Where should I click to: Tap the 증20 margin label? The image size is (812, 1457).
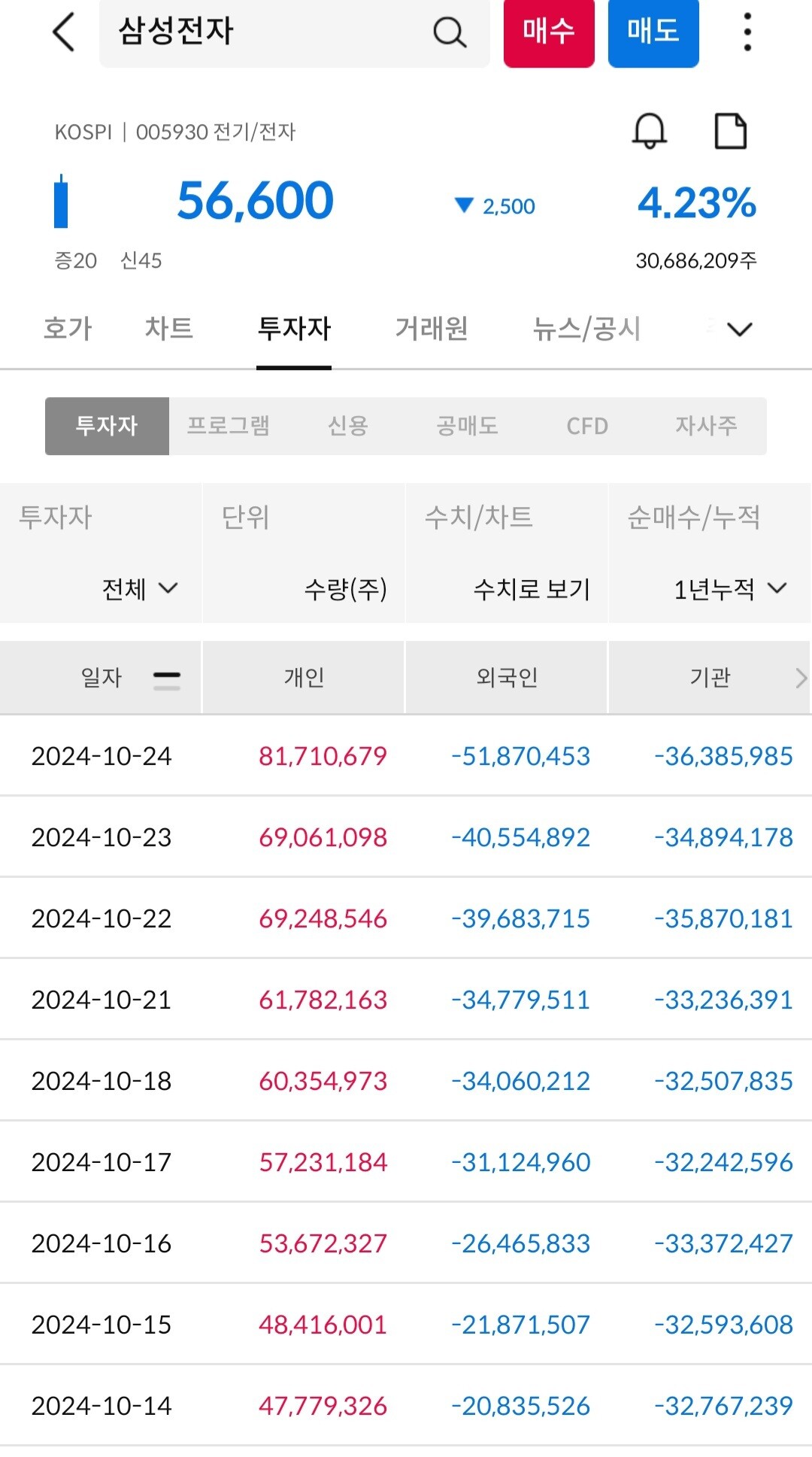pos(75,260)
